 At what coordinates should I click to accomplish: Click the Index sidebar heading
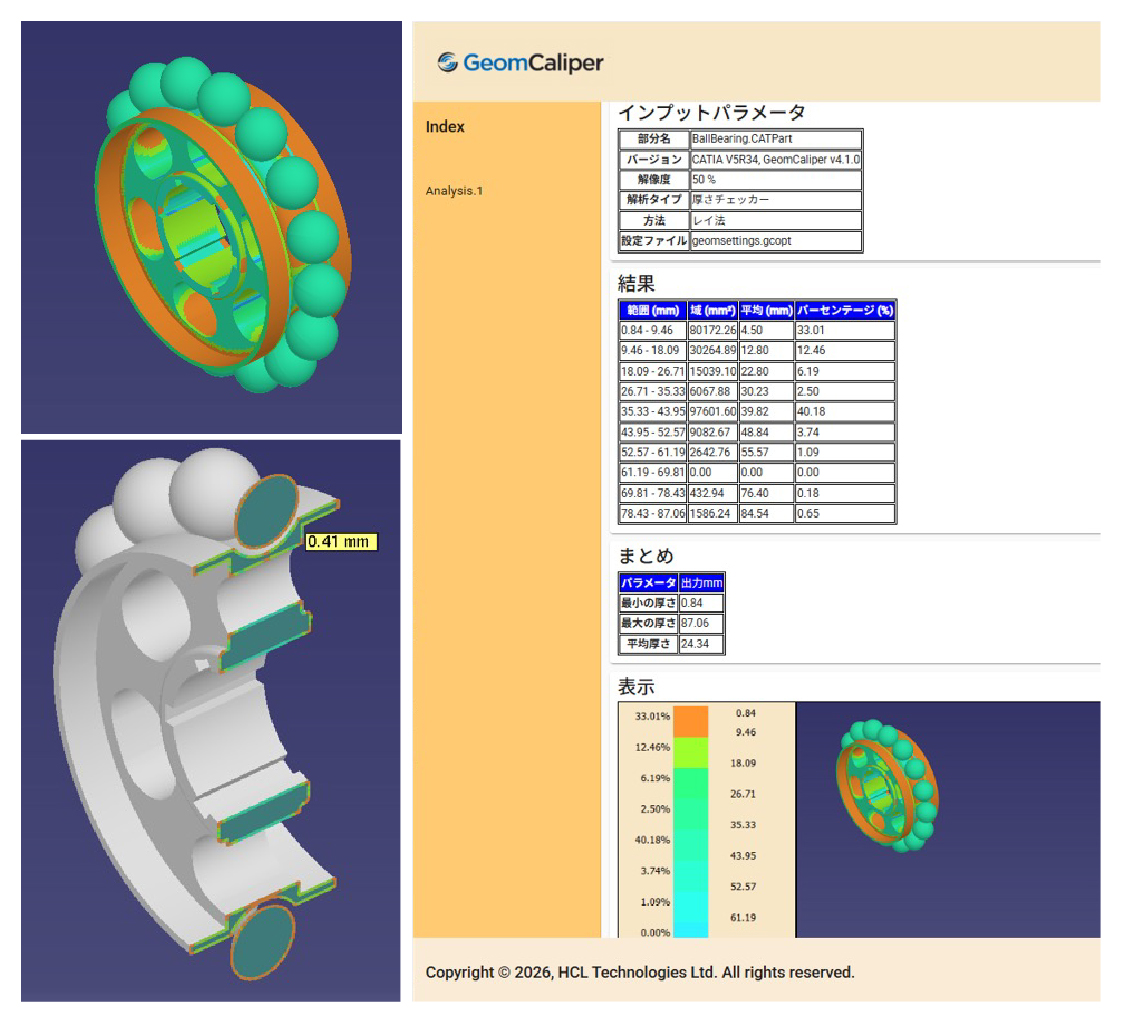coord(445,127)
